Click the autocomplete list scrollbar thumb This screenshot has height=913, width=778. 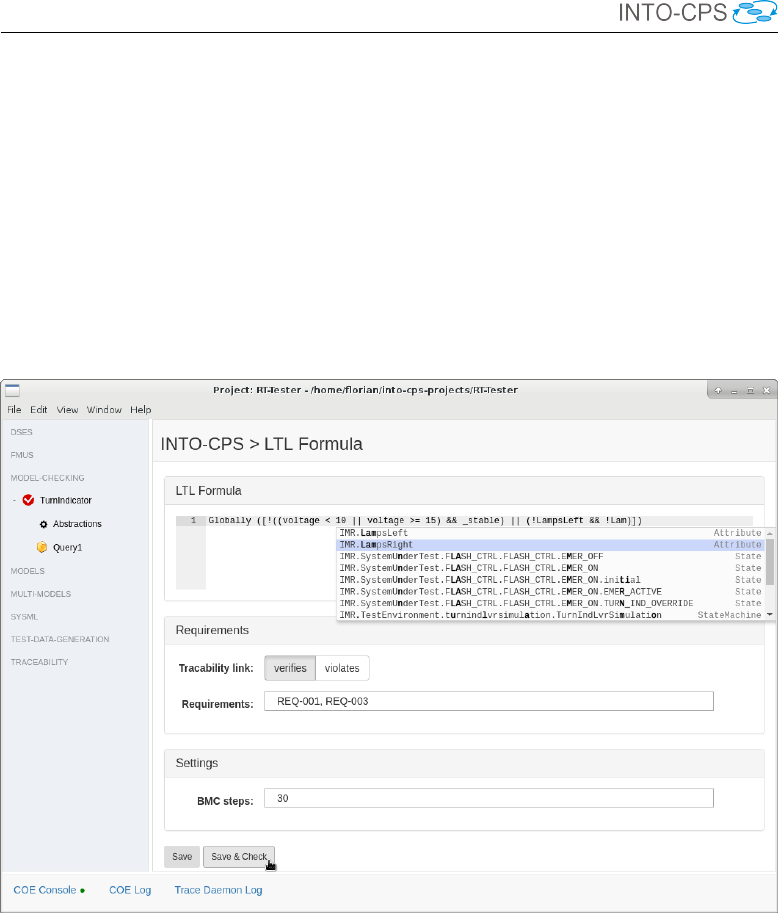[x=770, y=562]
